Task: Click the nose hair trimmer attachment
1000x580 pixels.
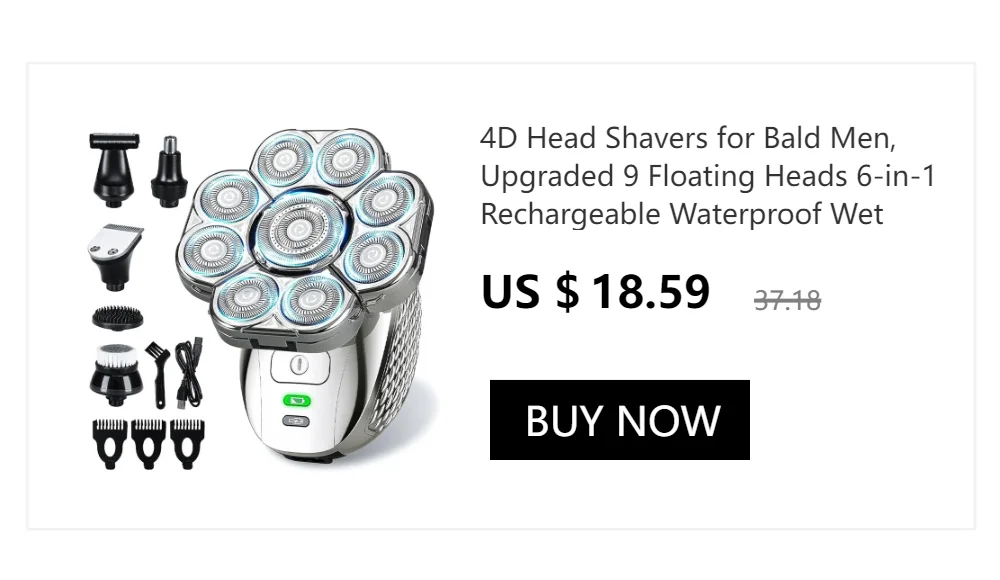Action: click(x=169, y=171)
